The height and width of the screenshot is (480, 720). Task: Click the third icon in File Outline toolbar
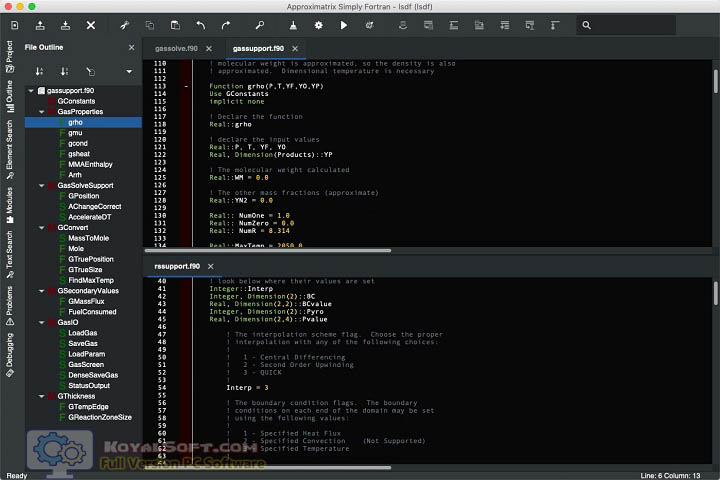pyautogui.click(x=90, y=71)
